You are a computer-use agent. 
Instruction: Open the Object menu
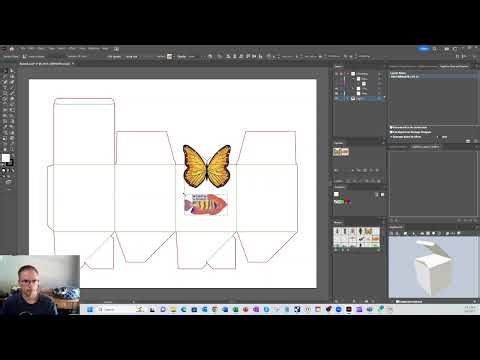click(41, 49)
